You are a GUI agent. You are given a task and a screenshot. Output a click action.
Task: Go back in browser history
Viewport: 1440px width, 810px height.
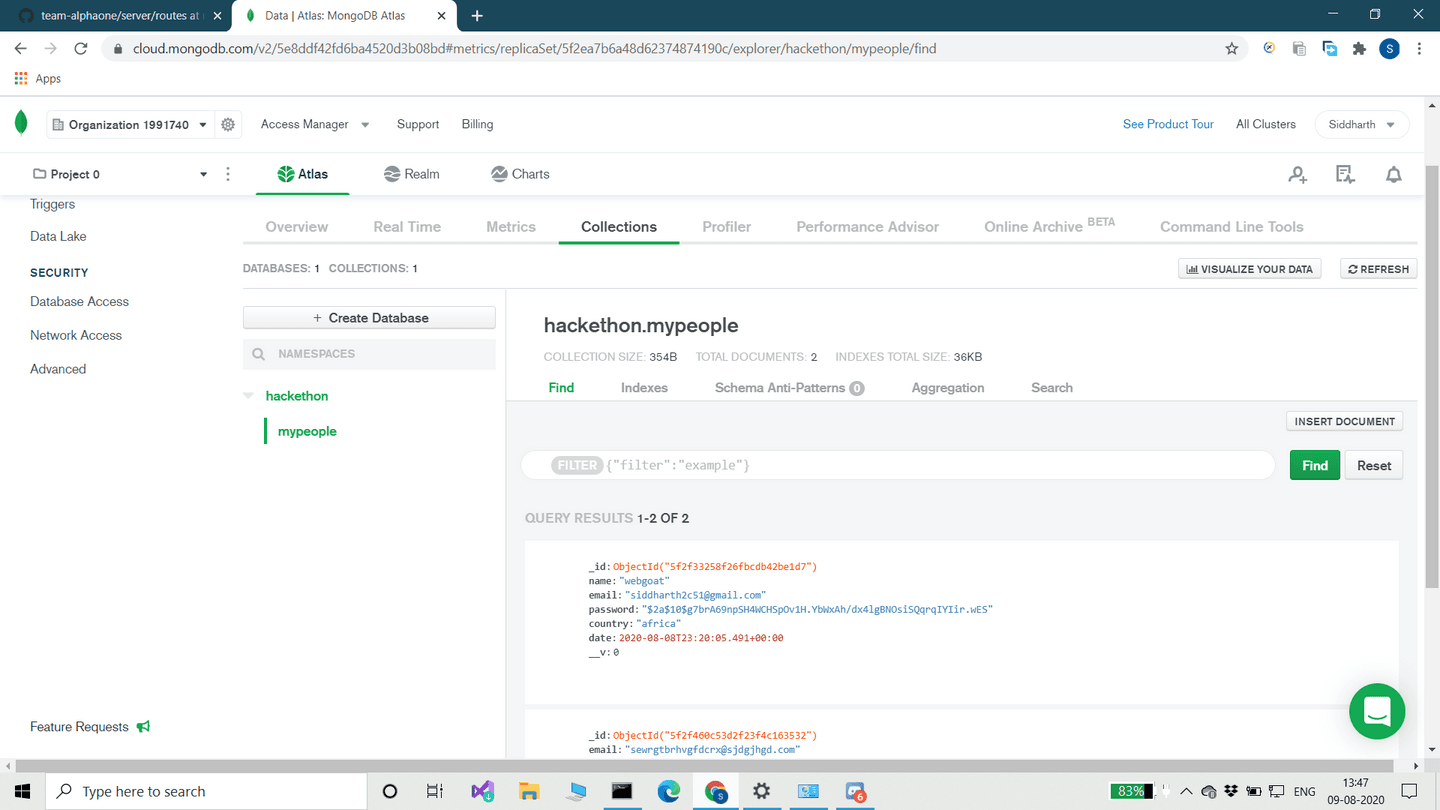pos(21,48)
